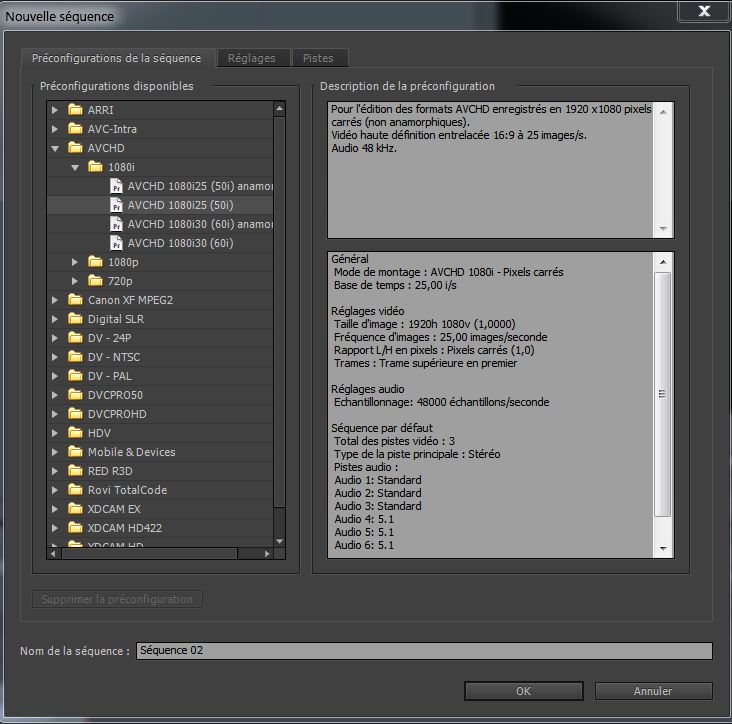Collapse the 1080i subfolder arrow
Viewport: 732px width, 724px height.
click(x=75, y=168)
